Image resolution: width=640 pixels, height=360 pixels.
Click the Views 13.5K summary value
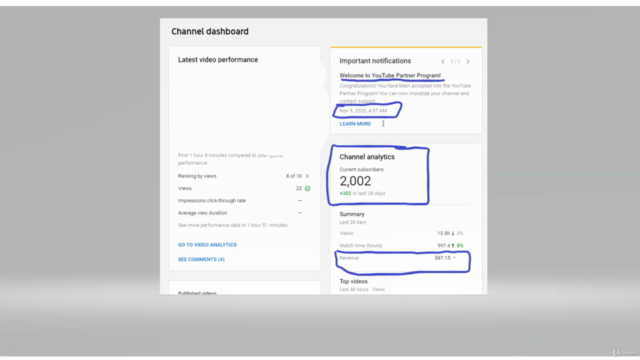pos(444,233)
